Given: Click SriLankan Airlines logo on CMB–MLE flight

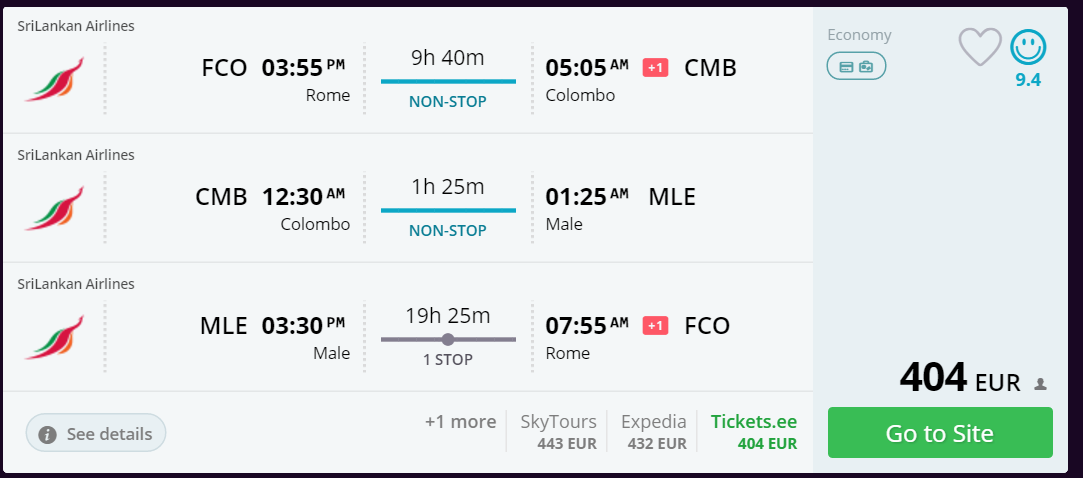Looking at the screenshot, I should coord(55,209).
